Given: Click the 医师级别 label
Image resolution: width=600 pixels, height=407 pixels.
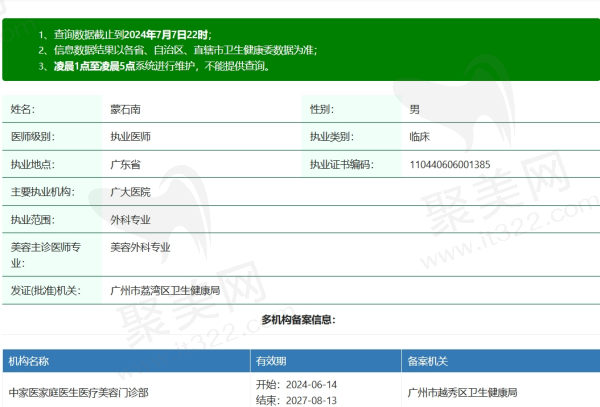Looking at the screenshot, I should point(33,137).
